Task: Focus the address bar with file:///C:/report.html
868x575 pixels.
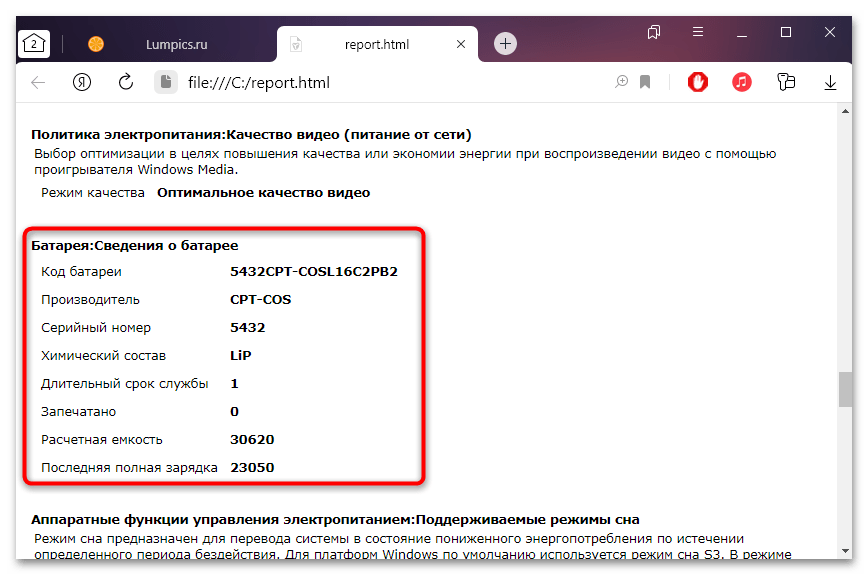Action: tap(259, 82)
